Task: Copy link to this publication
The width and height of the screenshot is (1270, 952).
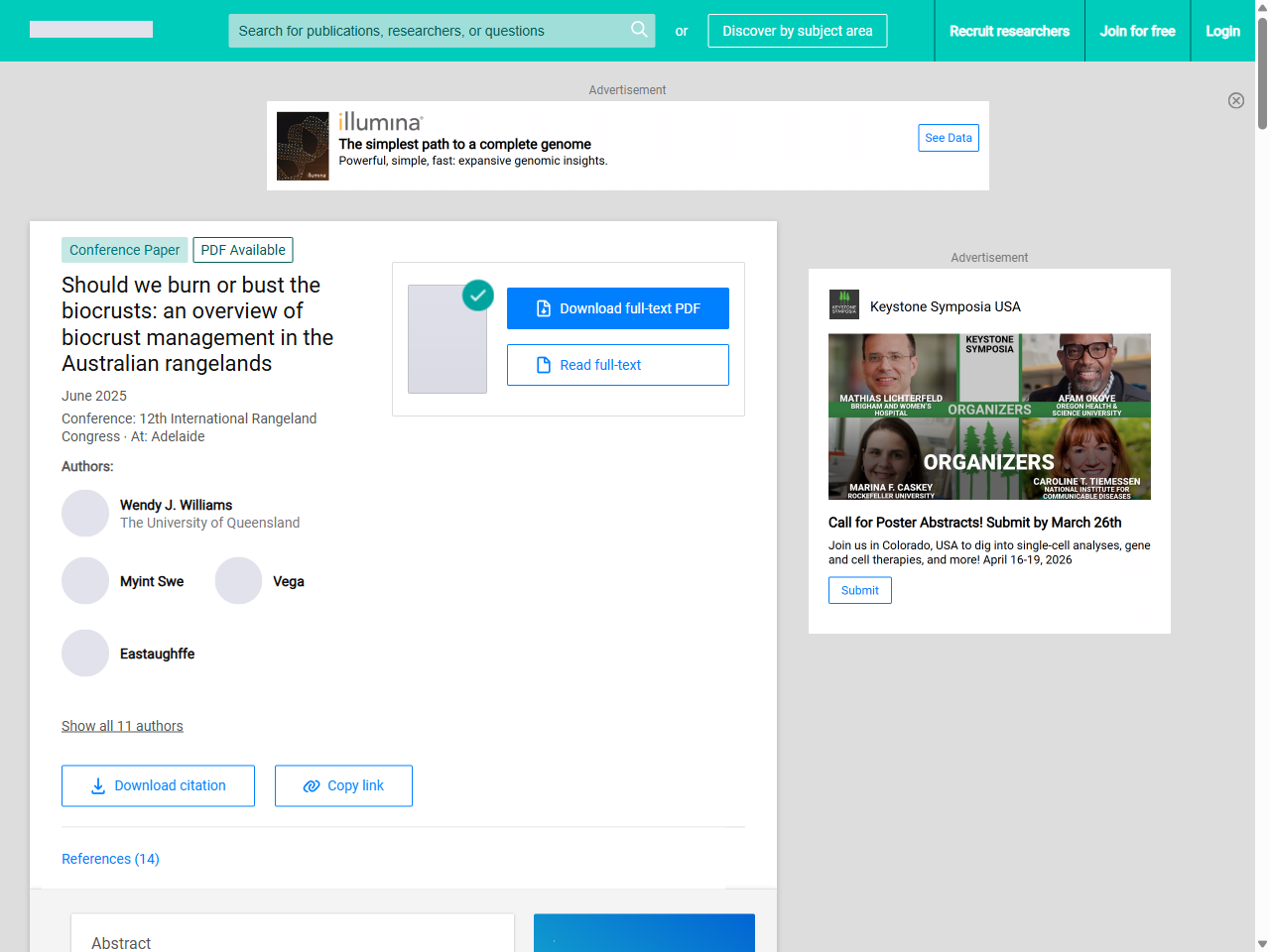Action: click(x=343, y=785)
